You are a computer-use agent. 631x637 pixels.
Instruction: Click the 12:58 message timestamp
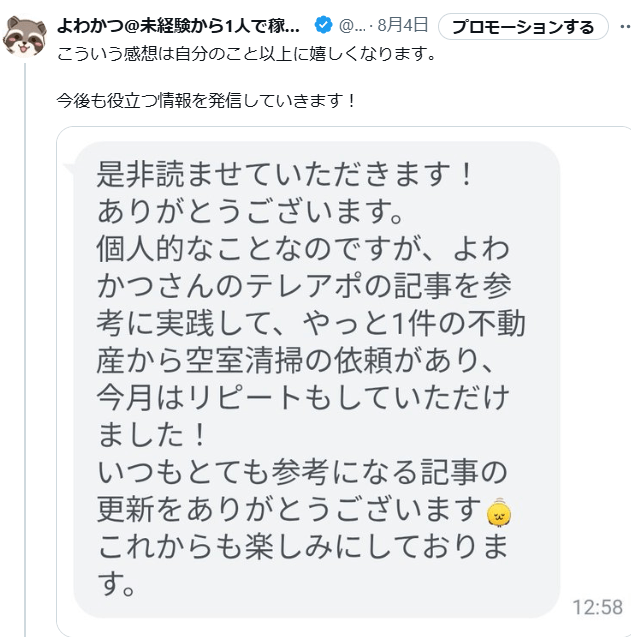597,607
